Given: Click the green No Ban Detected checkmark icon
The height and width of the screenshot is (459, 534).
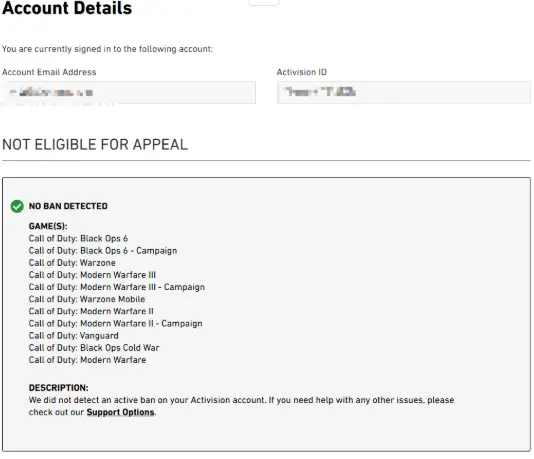Looking at the screenshot, I should tap(17, 206).
